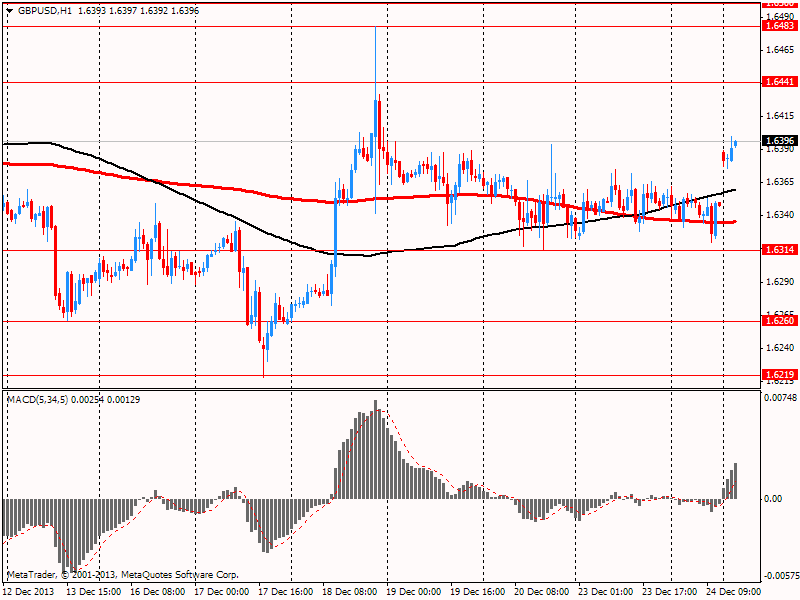Select the 1.6441 price level label
Viewport: 800px width, 600px height.
780,82
